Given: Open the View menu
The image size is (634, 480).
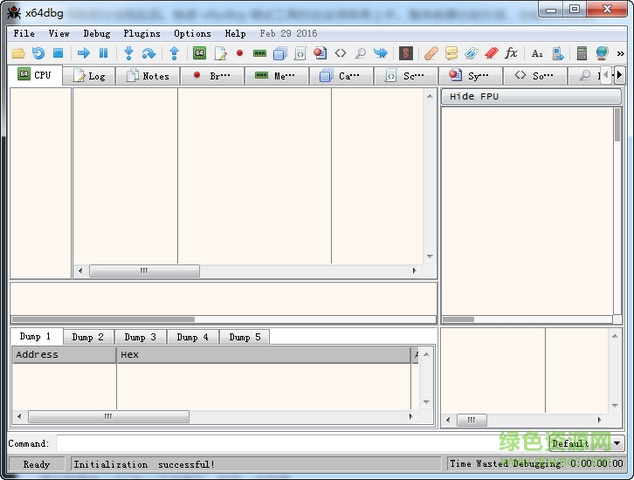Looking at the screenshot, I should pyautogui.click(x=59, y=34).
